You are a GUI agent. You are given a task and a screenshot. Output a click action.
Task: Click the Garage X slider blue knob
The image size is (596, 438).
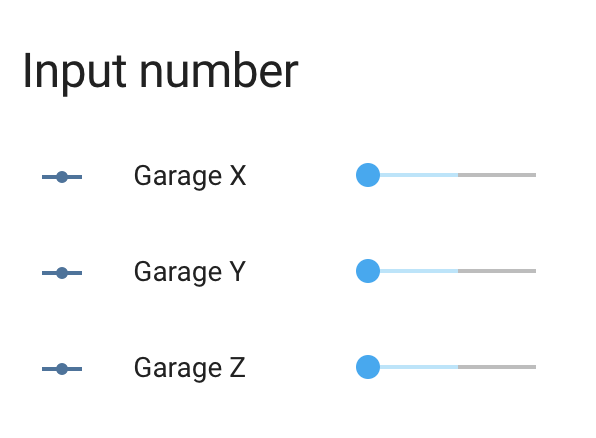pos(368,175)
